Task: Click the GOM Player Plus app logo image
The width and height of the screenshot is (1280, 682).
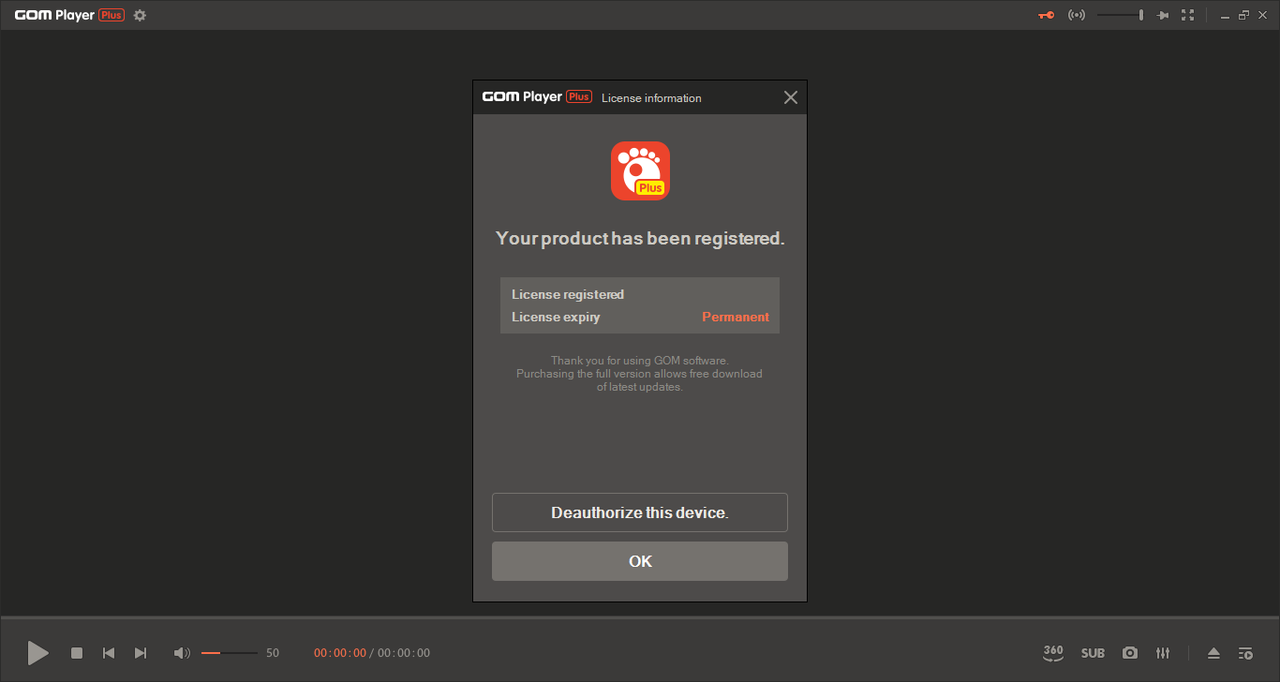Action: click(640, 171)
